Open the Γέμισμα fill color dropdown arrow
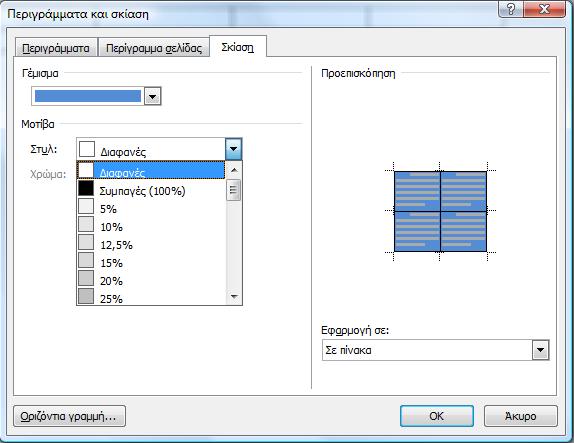The image size is (574, 443). click(153, 97)
